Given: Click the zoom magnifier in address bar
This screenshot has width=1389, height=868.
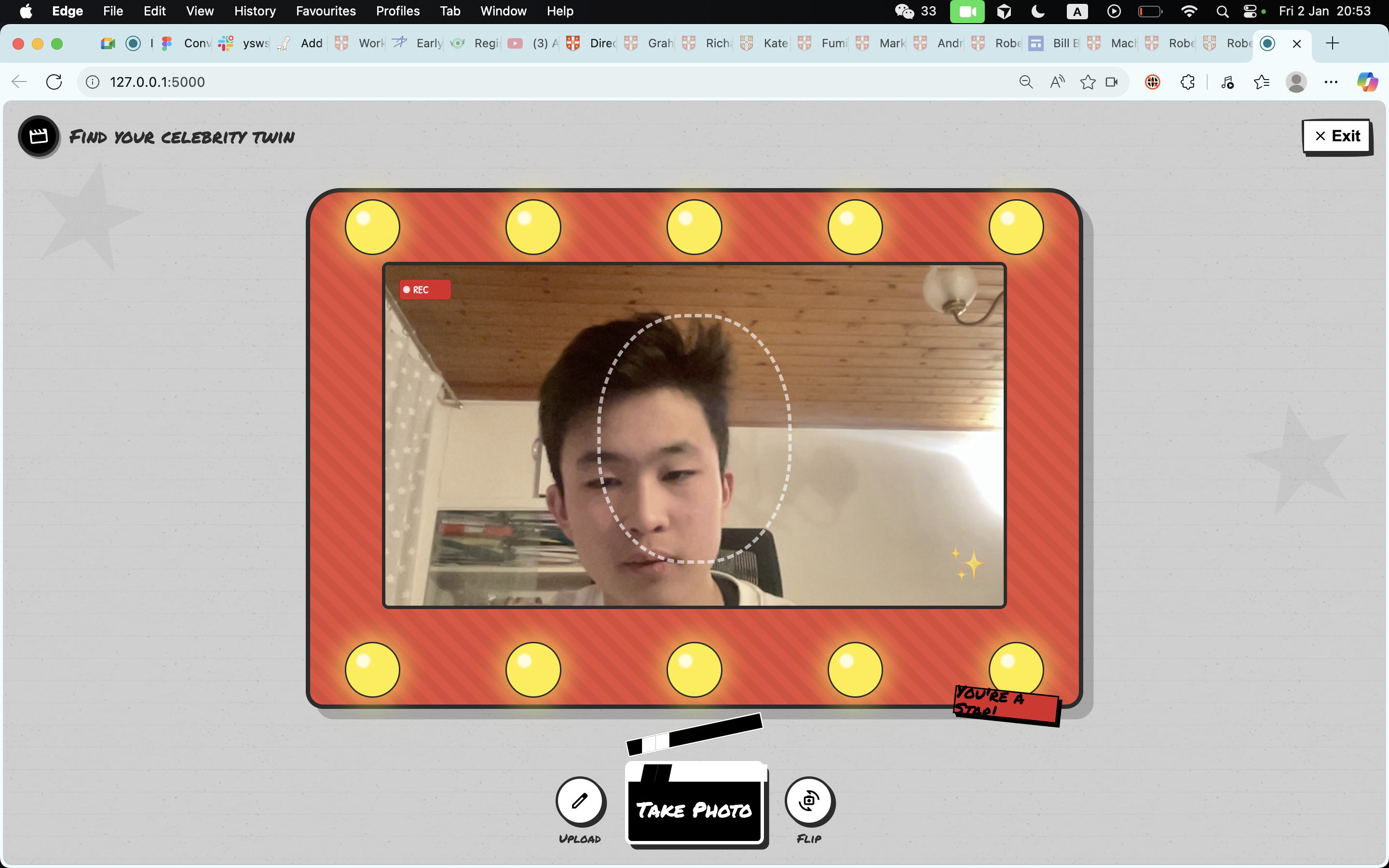Looking at the screenshot, I should coord(1026,82).
